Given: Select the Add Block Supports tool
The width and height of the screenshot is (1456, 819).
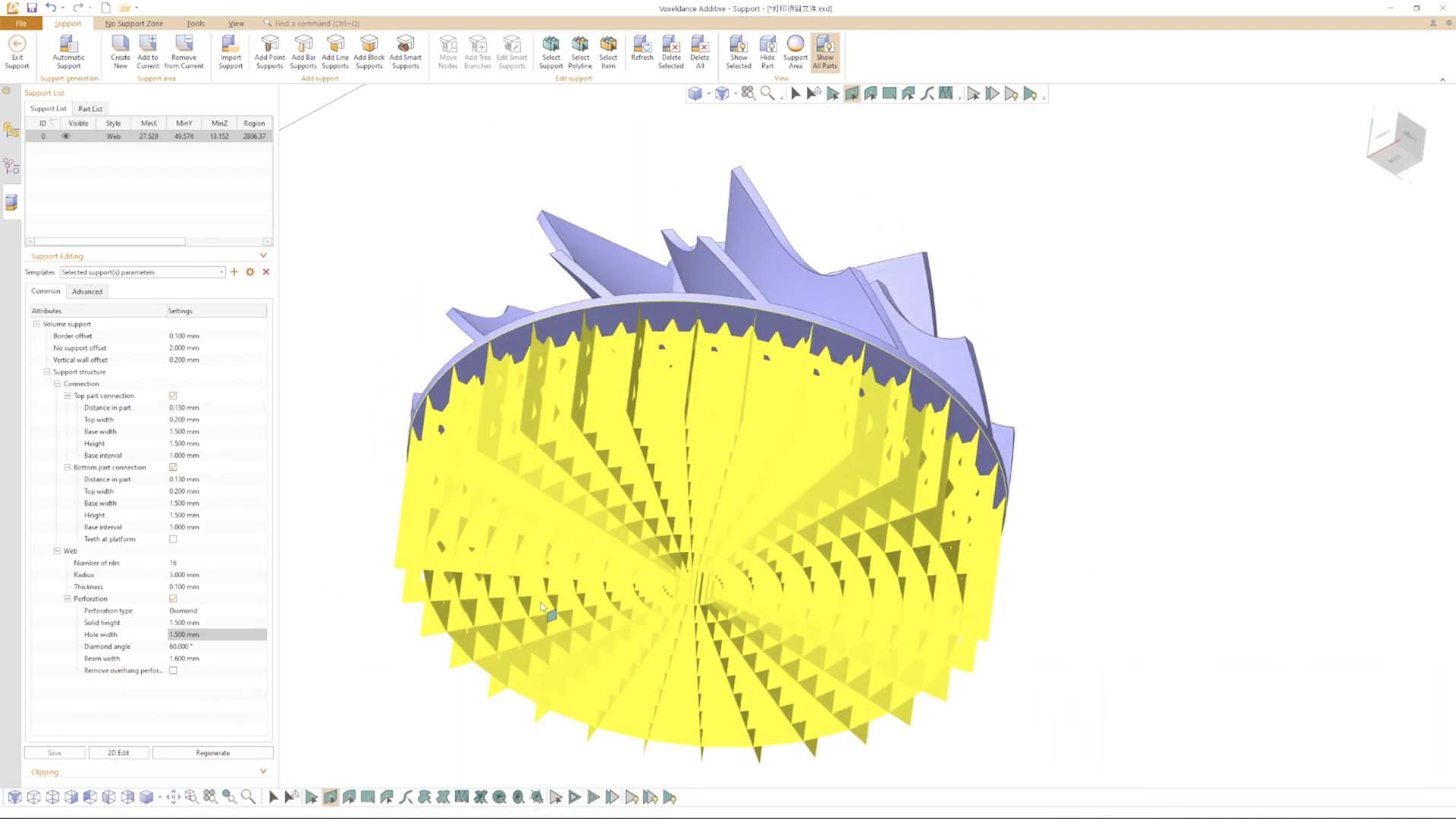Looking at the screenshot, I should (369, 52).
